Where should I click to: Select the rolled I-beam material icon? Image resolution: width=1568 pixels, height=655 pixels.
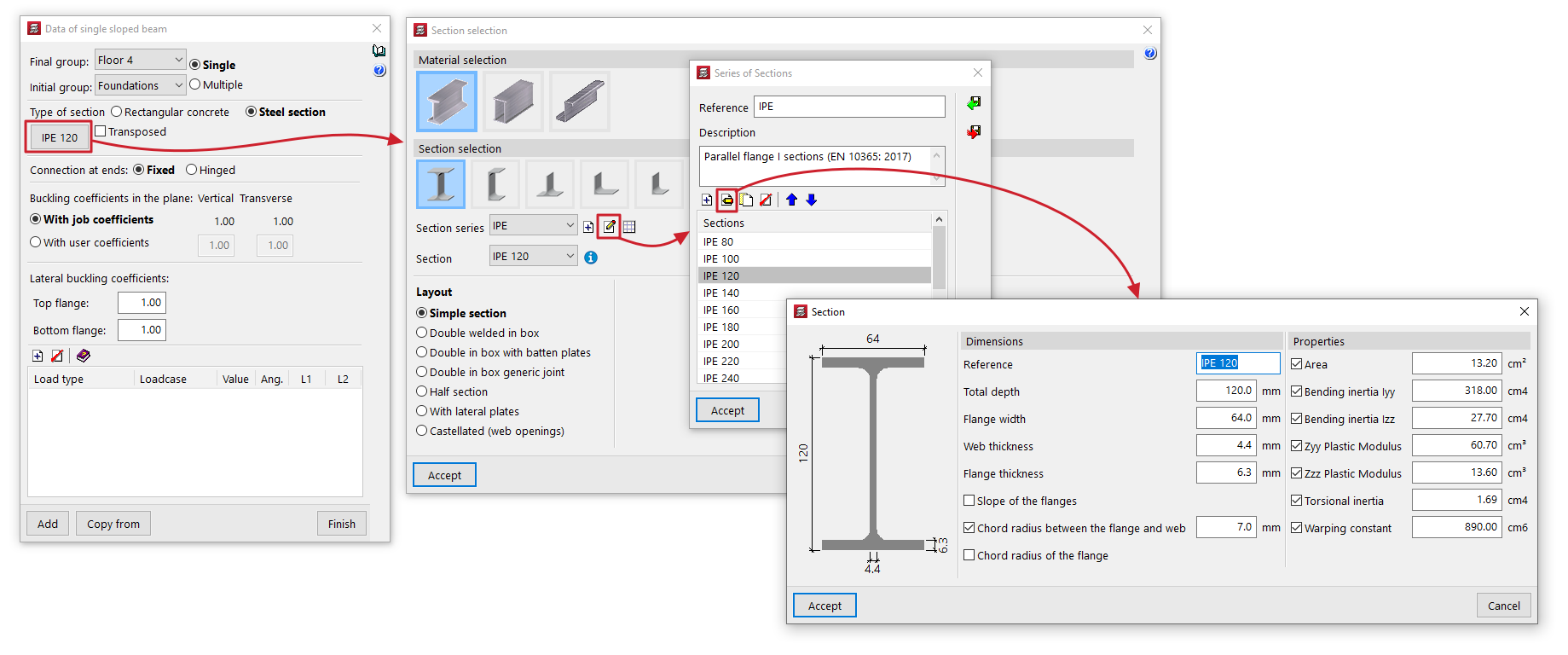pyautogui.click(x=447, y=101)
